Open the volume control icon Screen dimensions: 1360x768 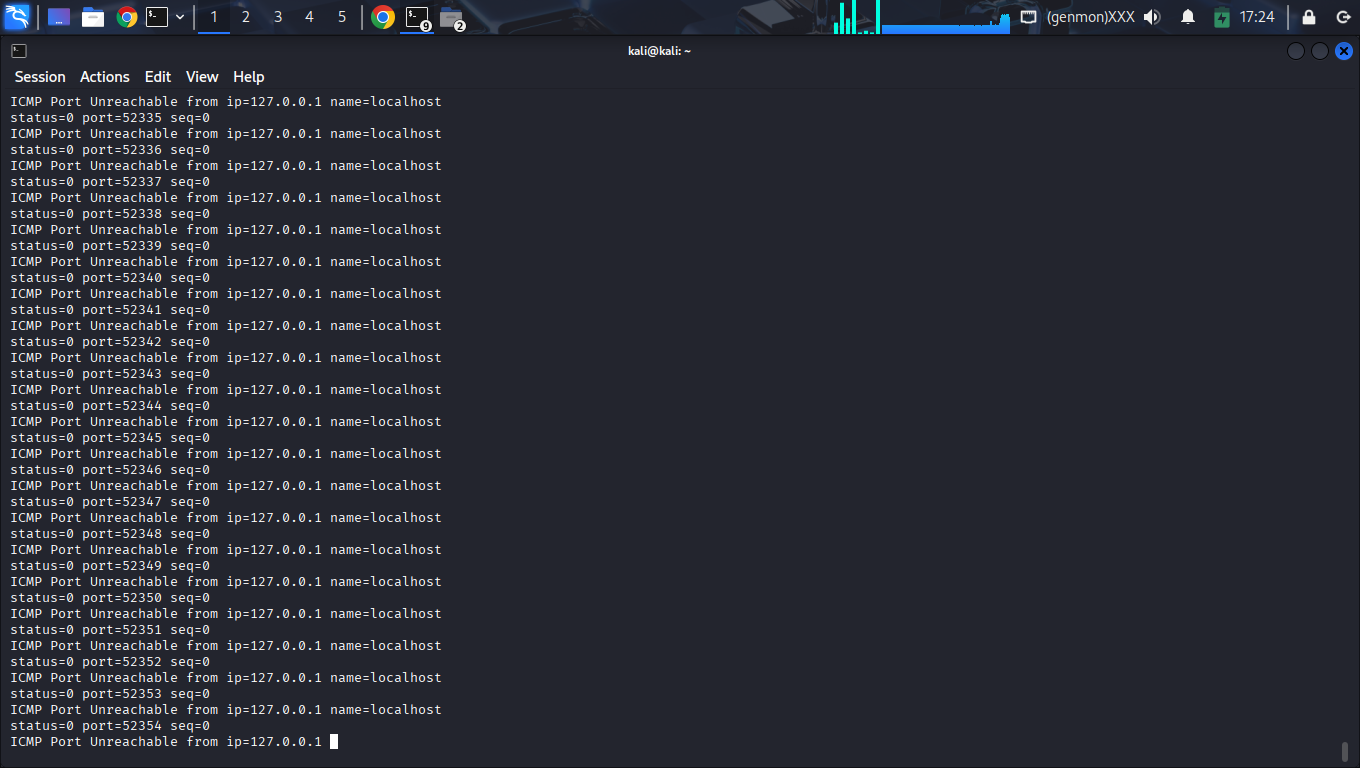point(1152,17)
